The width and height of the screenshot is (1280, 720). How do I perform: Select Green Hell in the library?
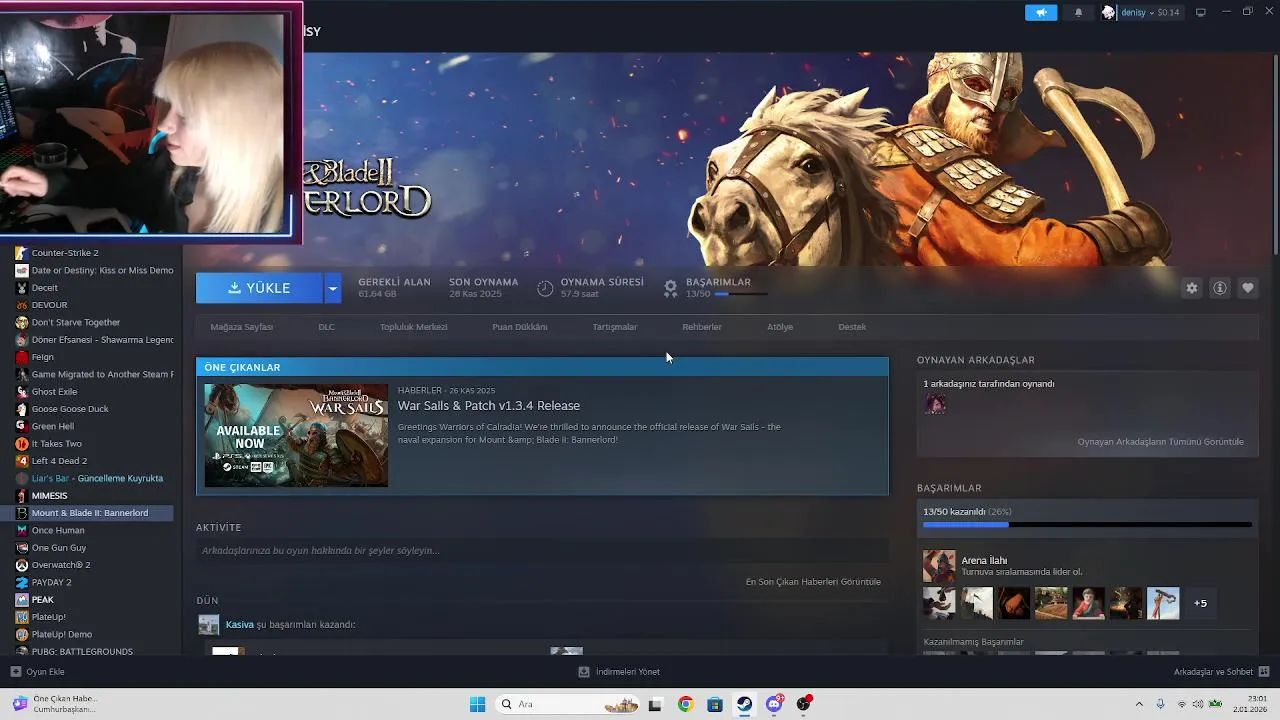(53, 426)
